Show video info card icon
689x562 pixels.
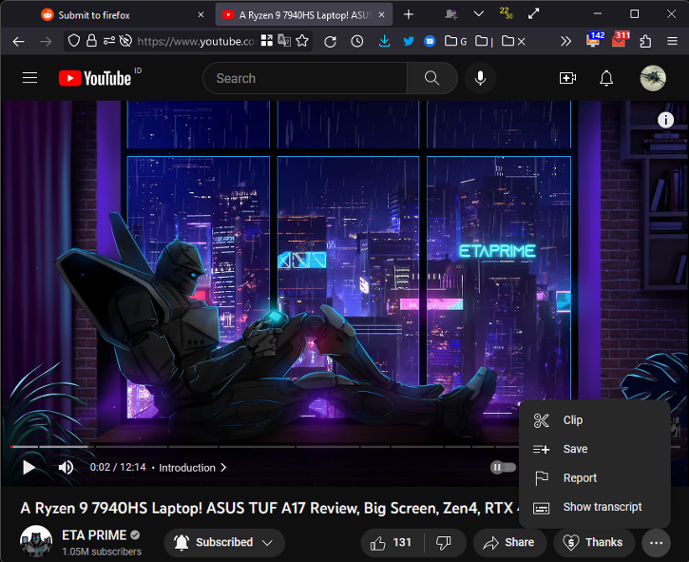click(x=665, y=120)
